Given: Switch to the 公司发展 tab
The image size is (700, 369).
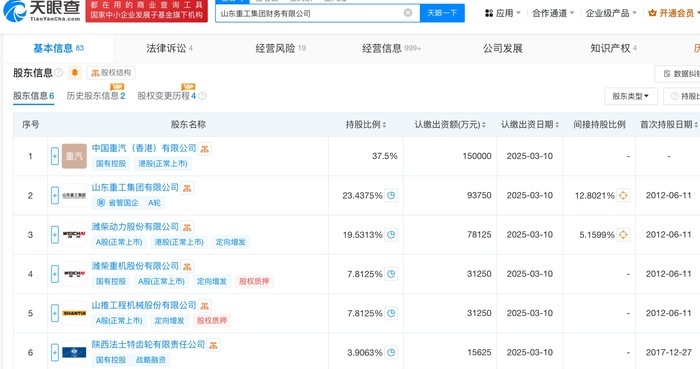Looking at the screenshot, I should click(503, 48).
